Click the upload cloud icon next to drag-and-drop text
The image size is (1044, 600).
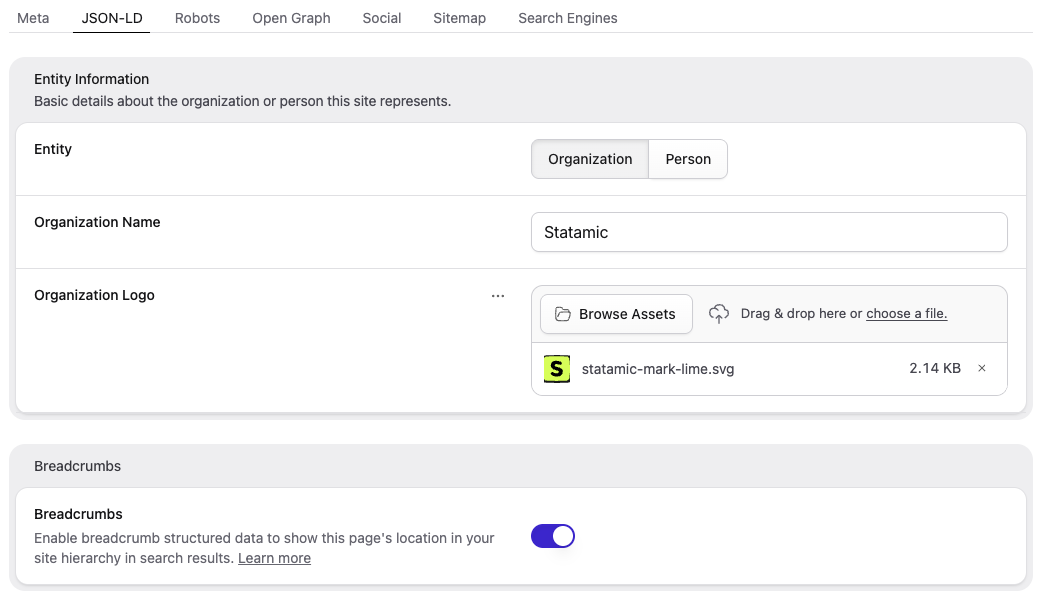click(x=719, y=313)
